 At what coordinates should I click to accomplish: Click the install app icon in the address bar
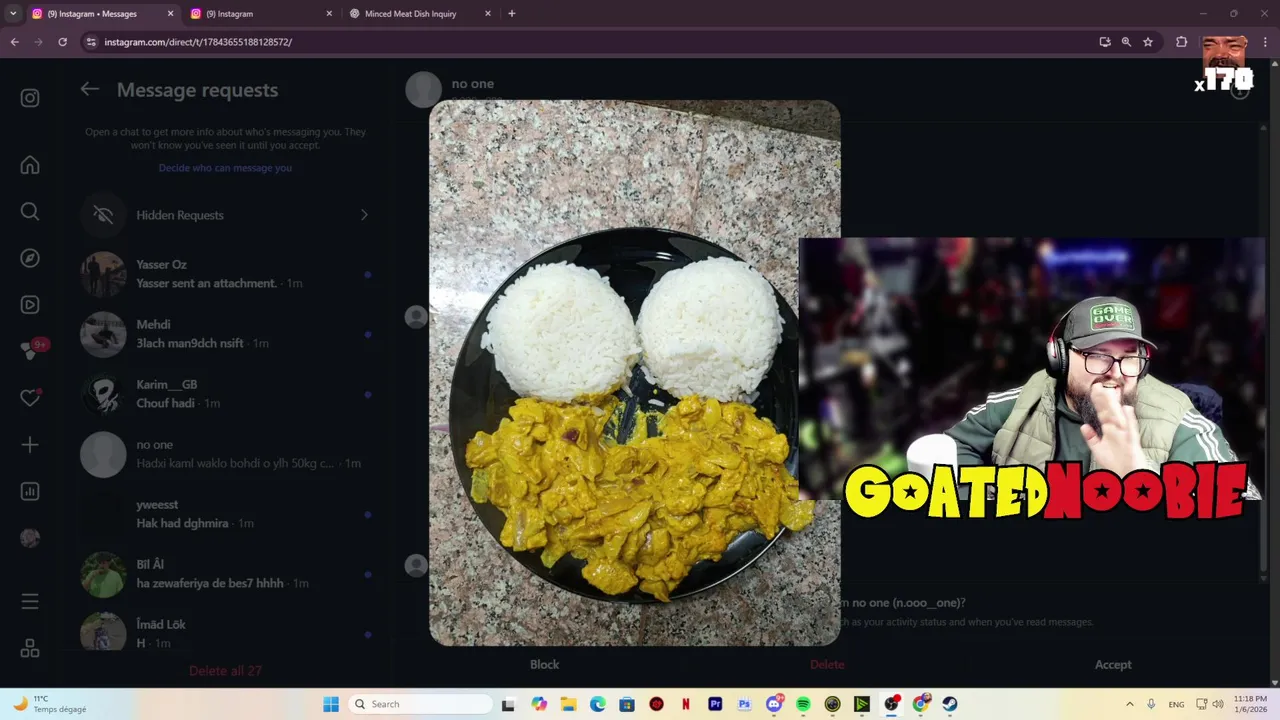coord(1105,42)
